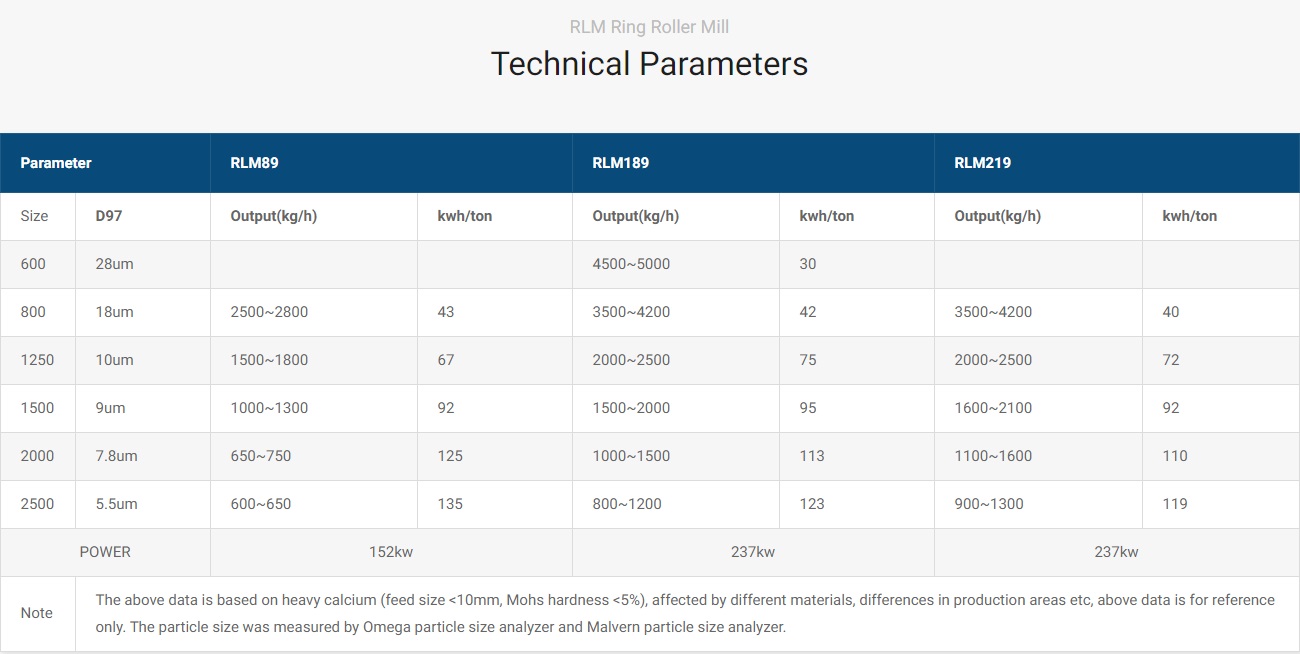Image resolution: width=1300 pixels, height=654 pixels.
Task: Select the 152kw power cell
Action: pyautogui.click(x=391, y=552)
